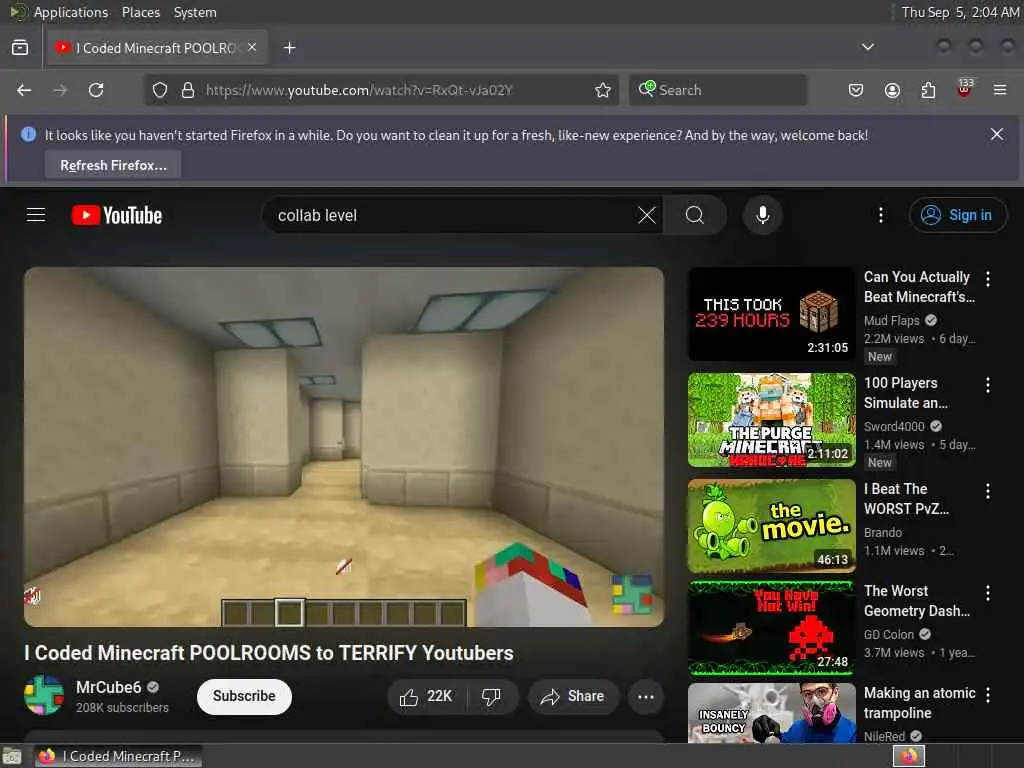1024x768 pixels.
Task: Open THE PURGE MINECRAFT thumbnail
Action: (771, 420)
